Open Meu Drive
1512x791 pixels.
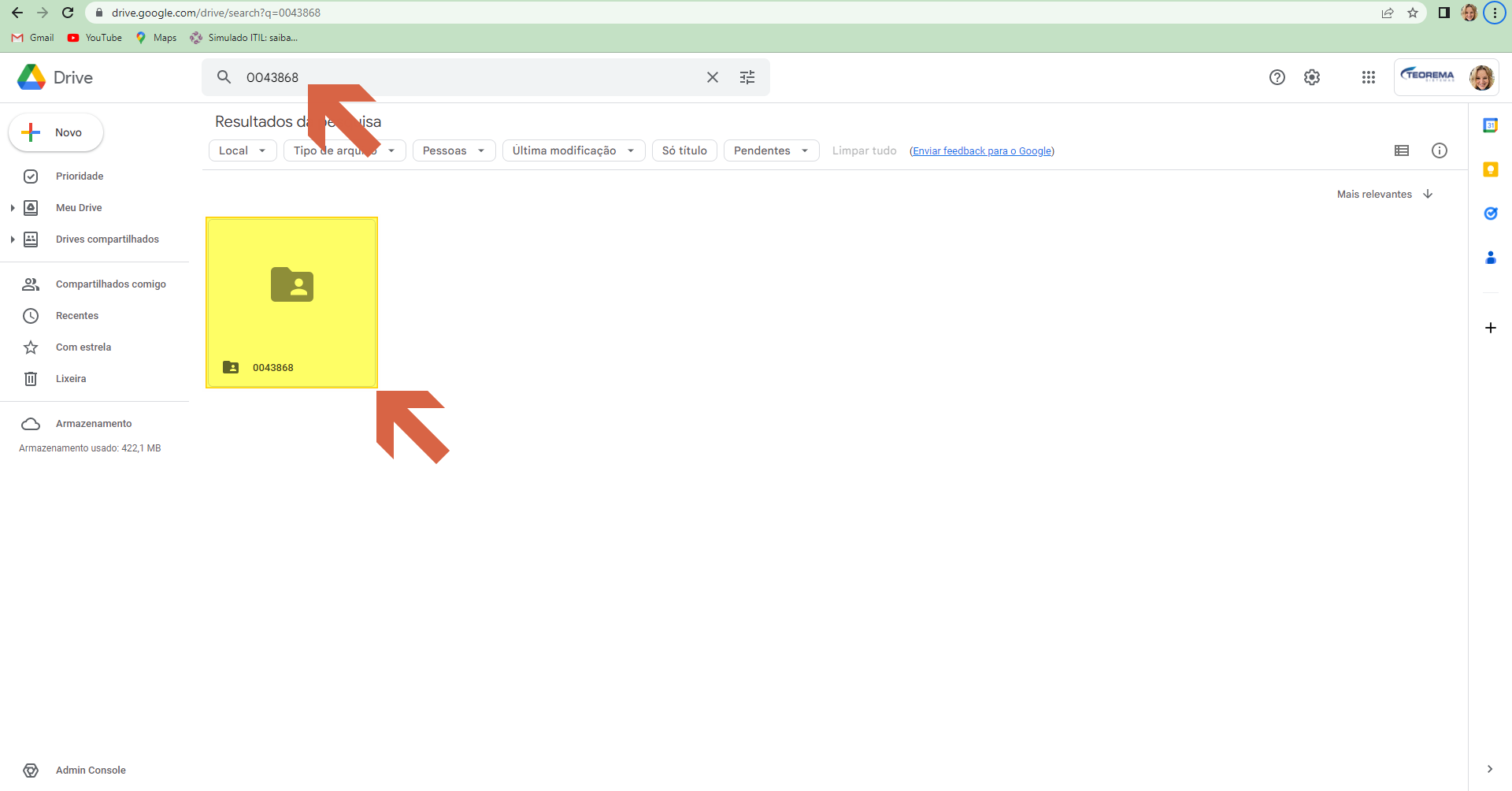point(79,208)
